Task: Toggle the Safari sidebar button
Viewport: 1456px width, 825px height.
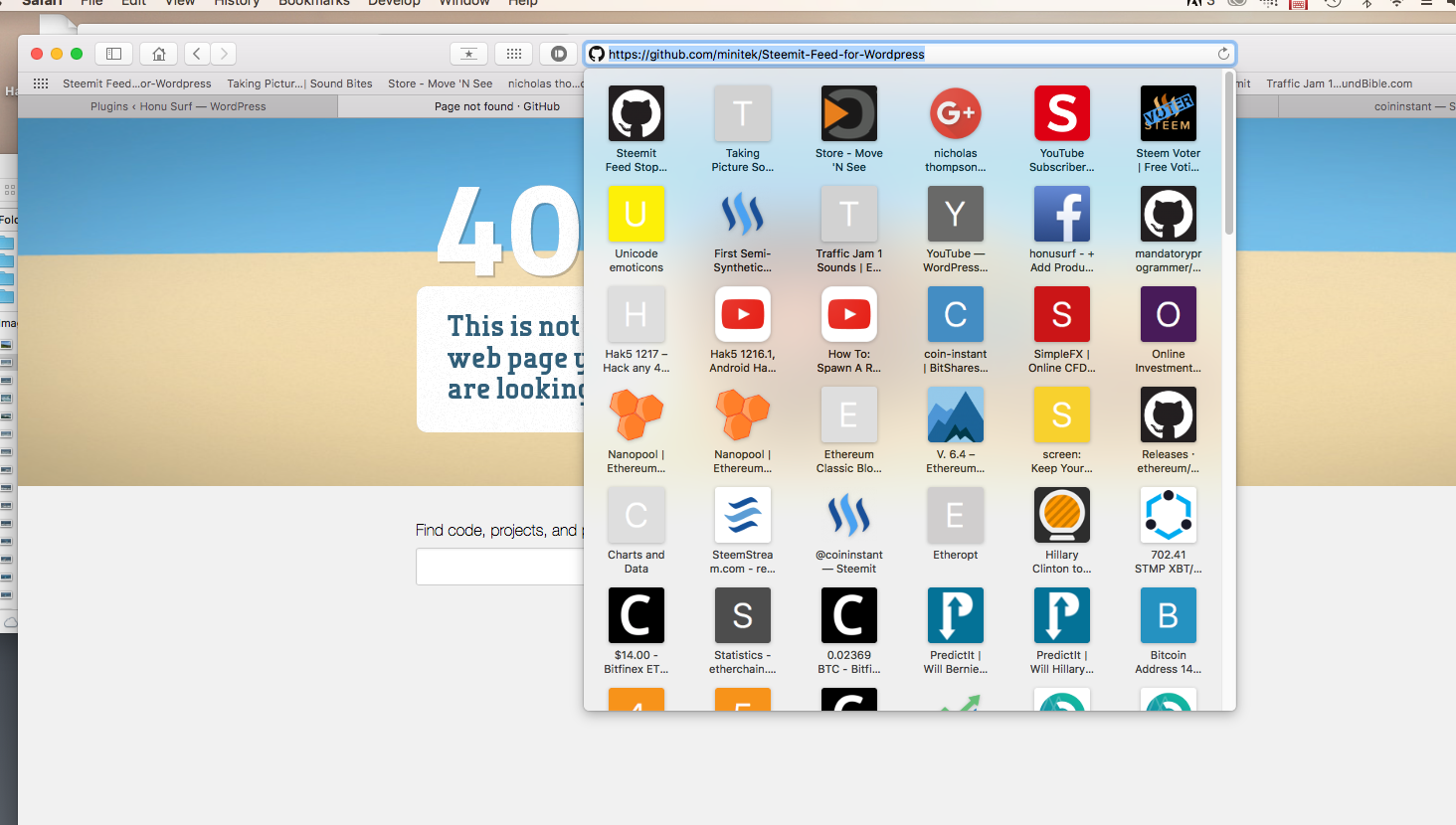Action: click(113, 54)
